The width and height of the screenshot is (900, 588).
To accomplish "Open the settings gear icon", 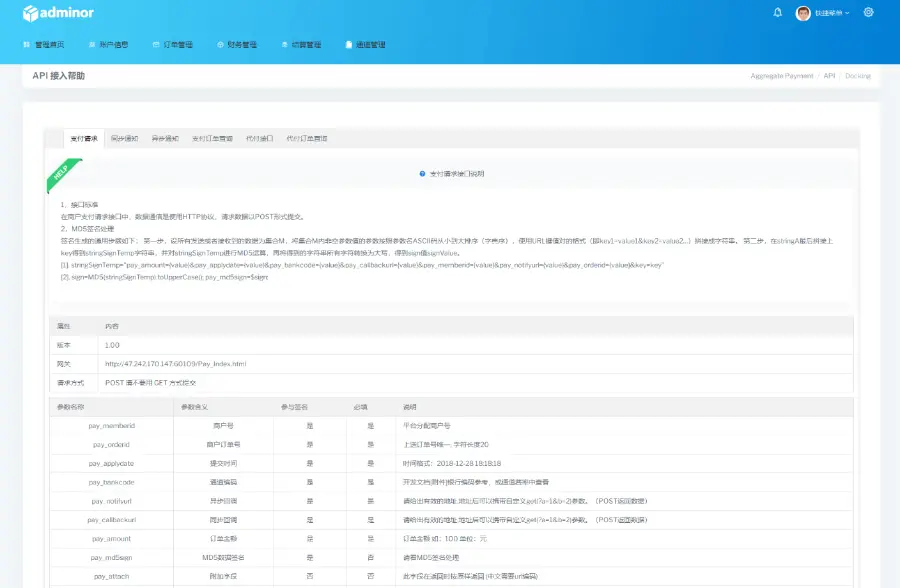I will (868, 13).
